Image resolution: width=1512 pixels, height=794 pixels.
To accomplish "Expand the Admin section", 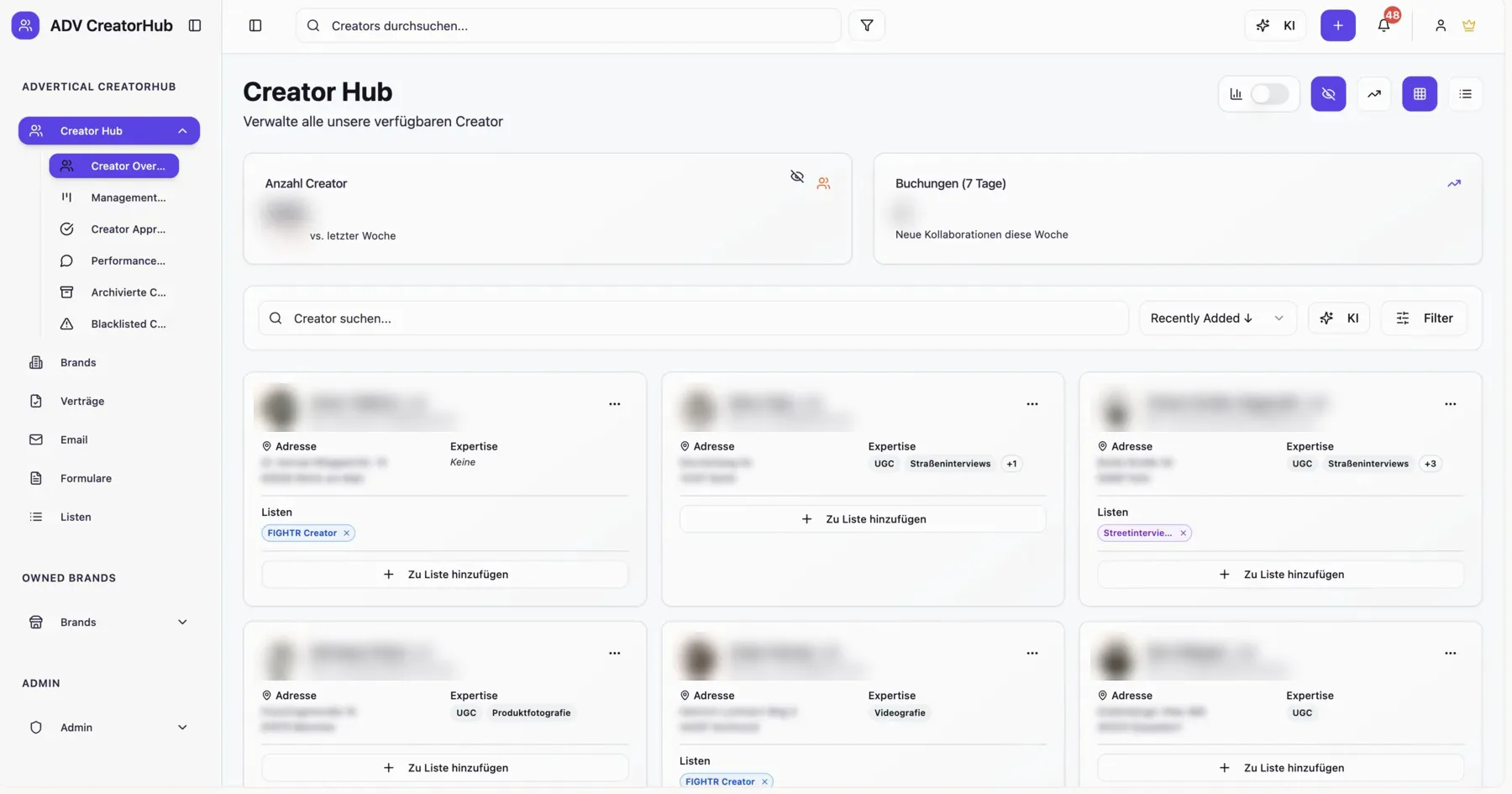I will [109, 728].
